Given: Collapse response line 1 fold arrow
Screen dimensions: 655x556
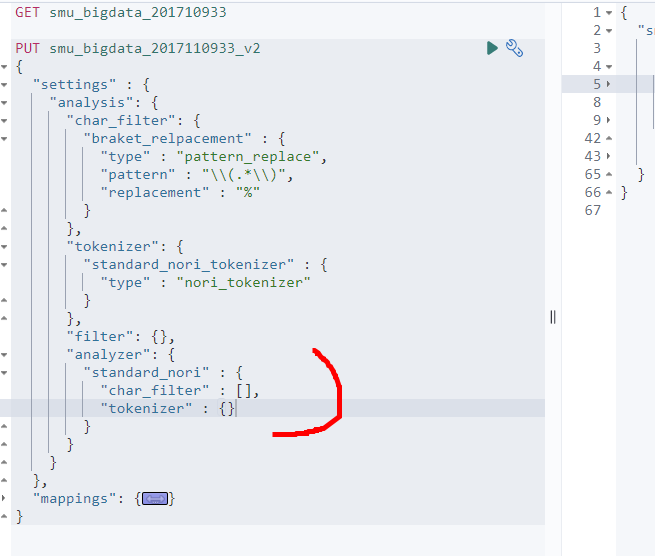Looking at the screenshot, I should [x=609, y=13].
